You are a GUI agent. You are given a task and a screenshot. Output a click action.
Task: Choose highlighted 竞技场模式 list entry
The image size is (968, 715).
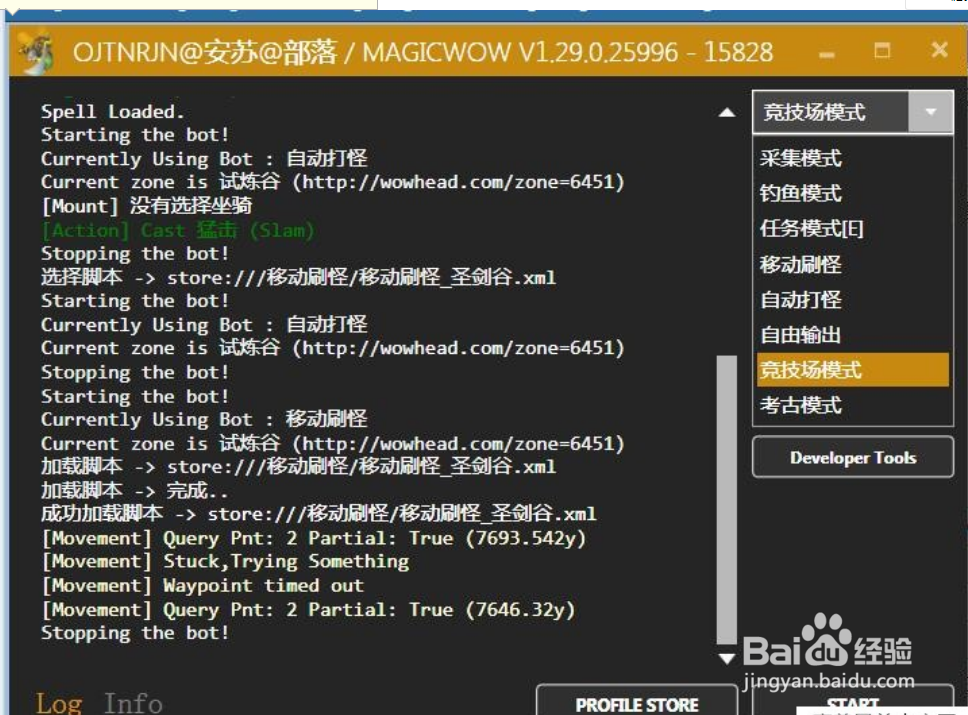click(x=853, y=370)
